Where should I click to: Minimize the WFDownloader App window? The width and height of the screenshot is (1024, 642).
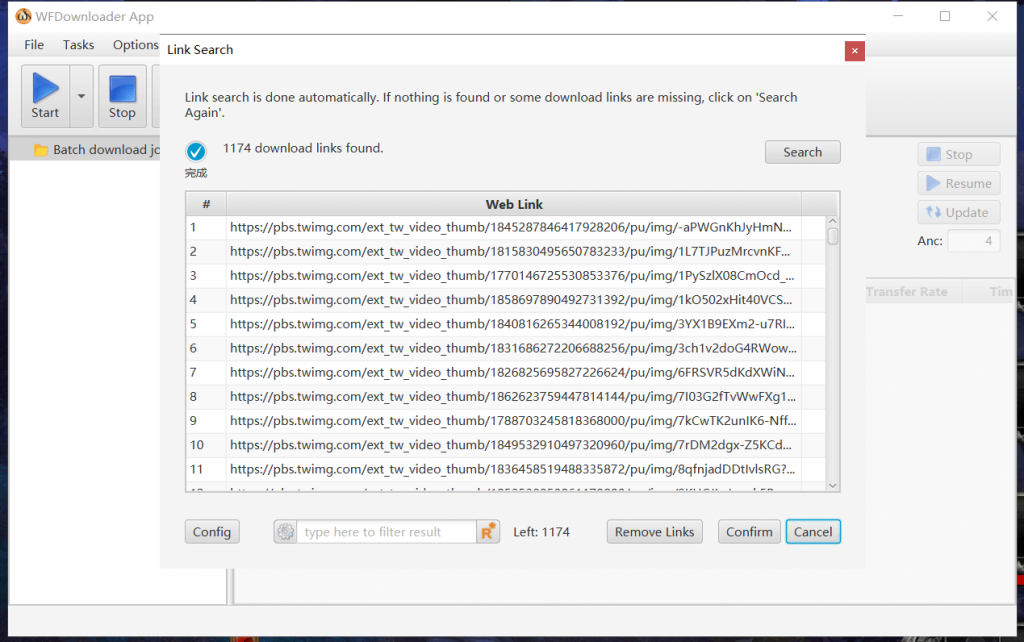point(898,16)
